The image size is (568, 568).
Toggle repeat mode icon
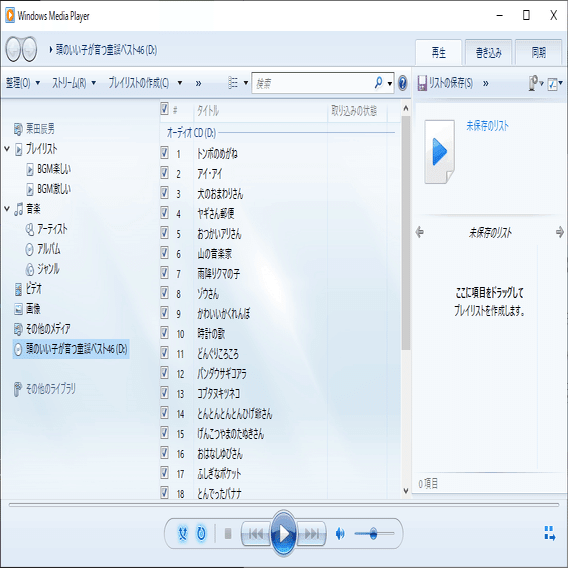[x=201, y=533]
